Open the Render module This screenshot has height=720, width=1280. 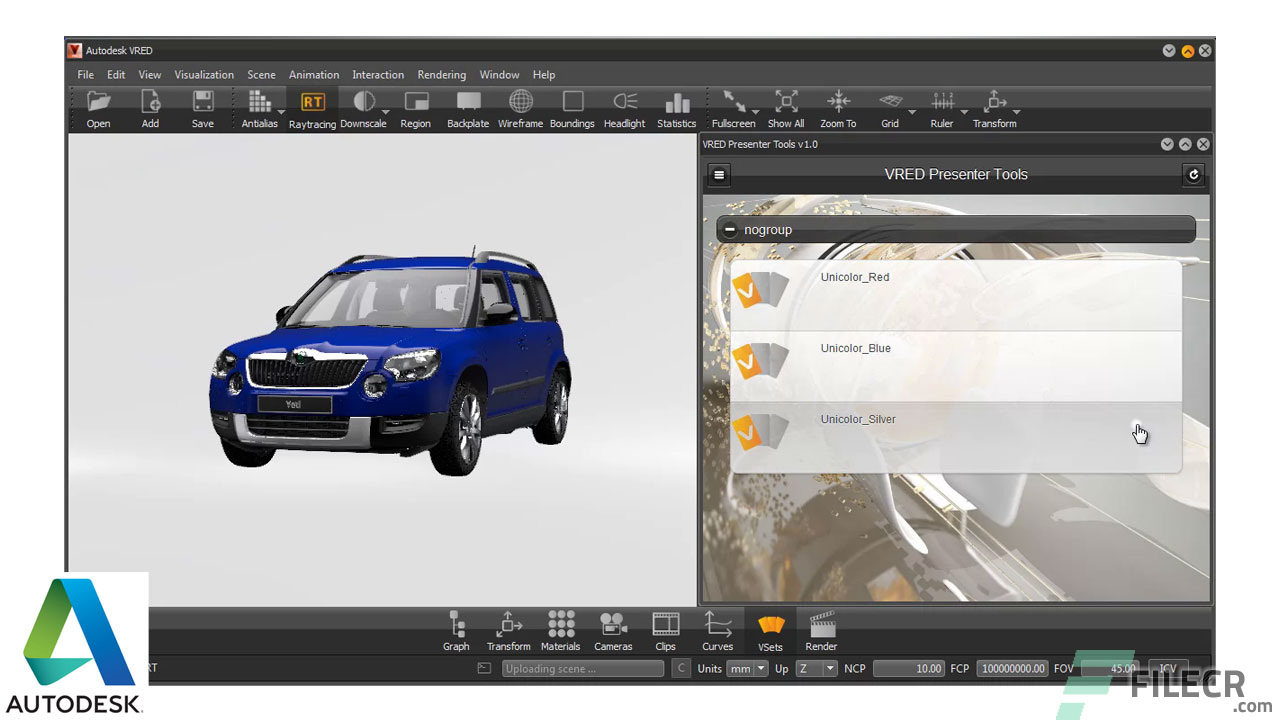click(x=822, y=631)
